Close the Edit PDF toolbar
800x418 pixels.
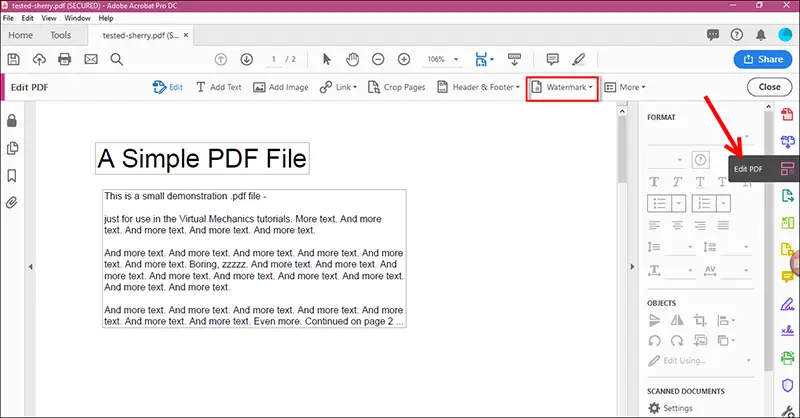click(769, 87)
